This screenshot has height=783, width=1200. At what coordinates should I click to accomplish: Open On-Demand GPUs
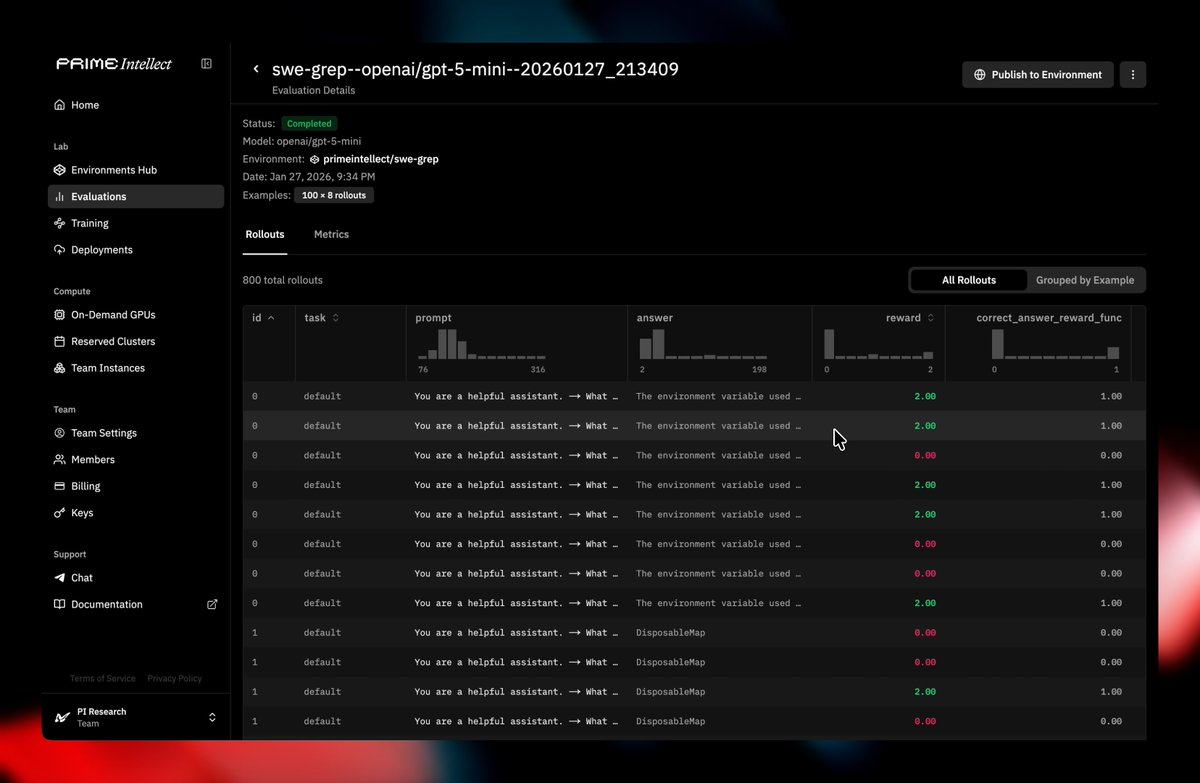coord(136,315)
